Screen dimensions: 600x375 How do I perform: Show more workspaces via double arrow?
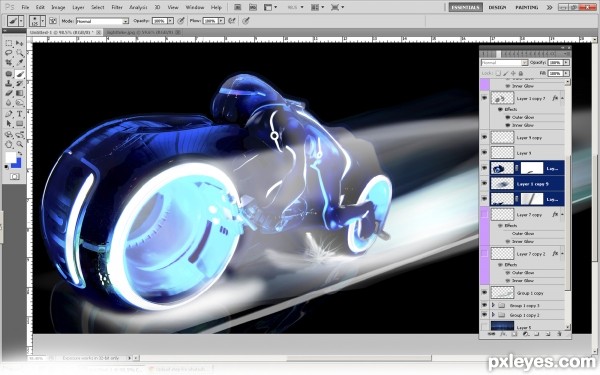[549, 7]
